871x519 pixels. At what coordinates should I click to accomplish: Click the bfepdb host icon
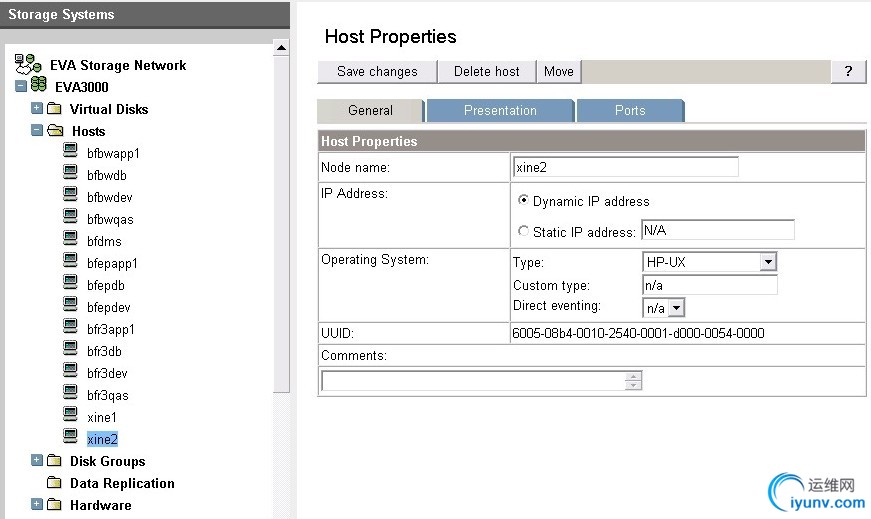pos(71,282)
